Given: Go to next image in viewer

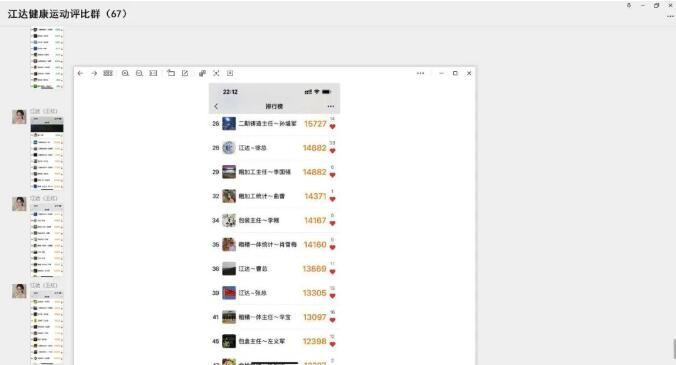Looking at the screenshot, I should 94,73.
